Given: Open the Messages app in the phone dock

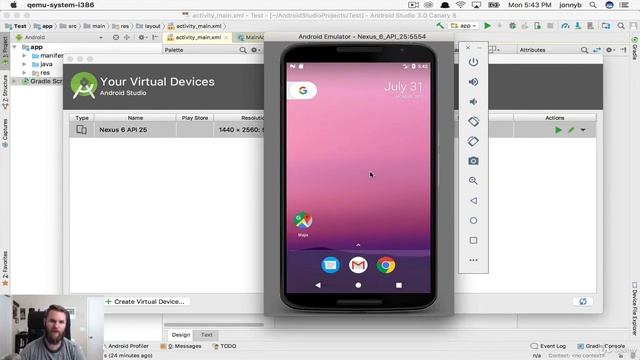Looking at the screenshot, I should click(x=330, y=265).
